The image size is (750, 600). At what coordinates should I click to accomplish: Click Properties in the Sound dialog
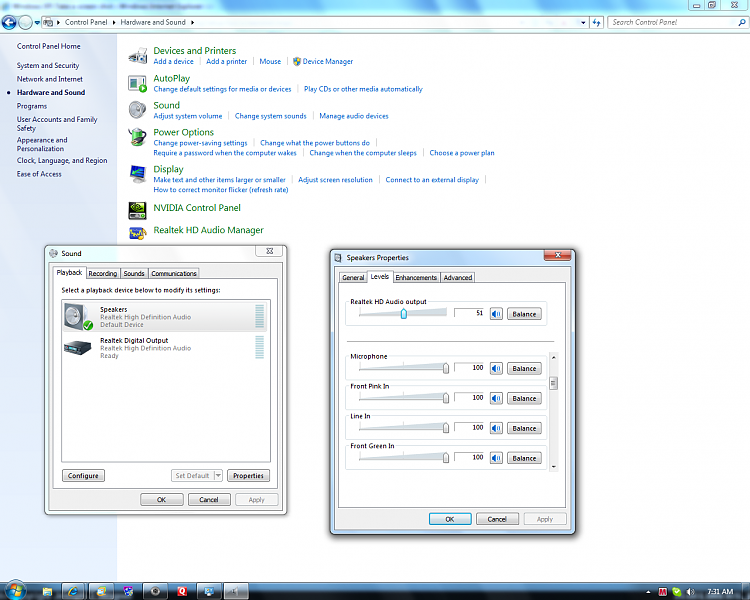click(248, 476)
